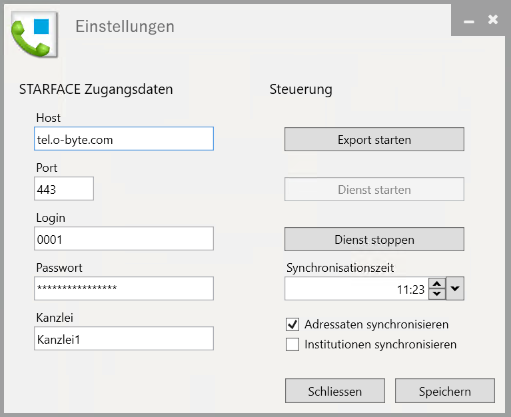Viewport: 511px width, 417px height.
Task: Select the Login field containing 0001
Action: [124, 238]
